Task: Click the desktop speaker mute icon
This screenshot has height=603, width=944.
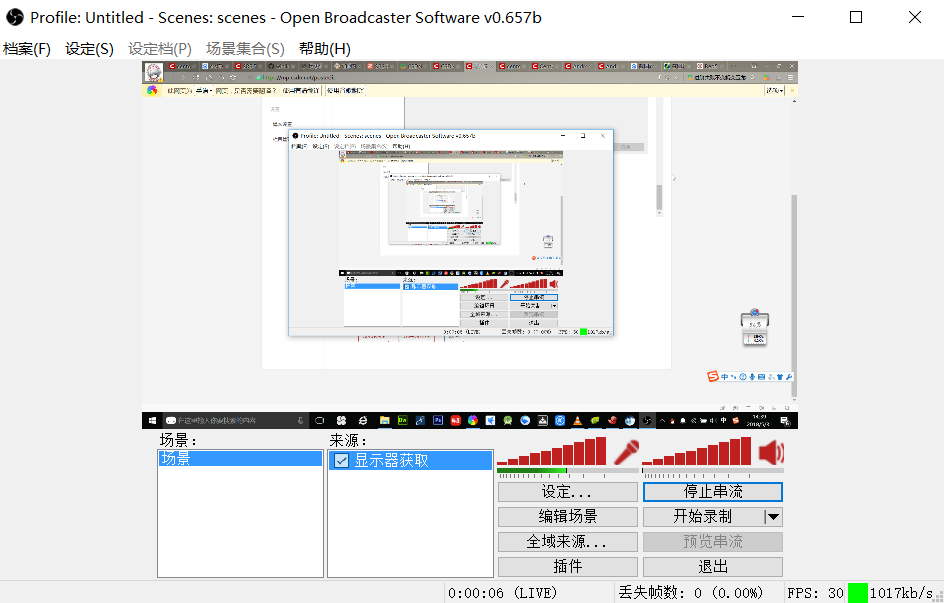Action: coord(771,453)
